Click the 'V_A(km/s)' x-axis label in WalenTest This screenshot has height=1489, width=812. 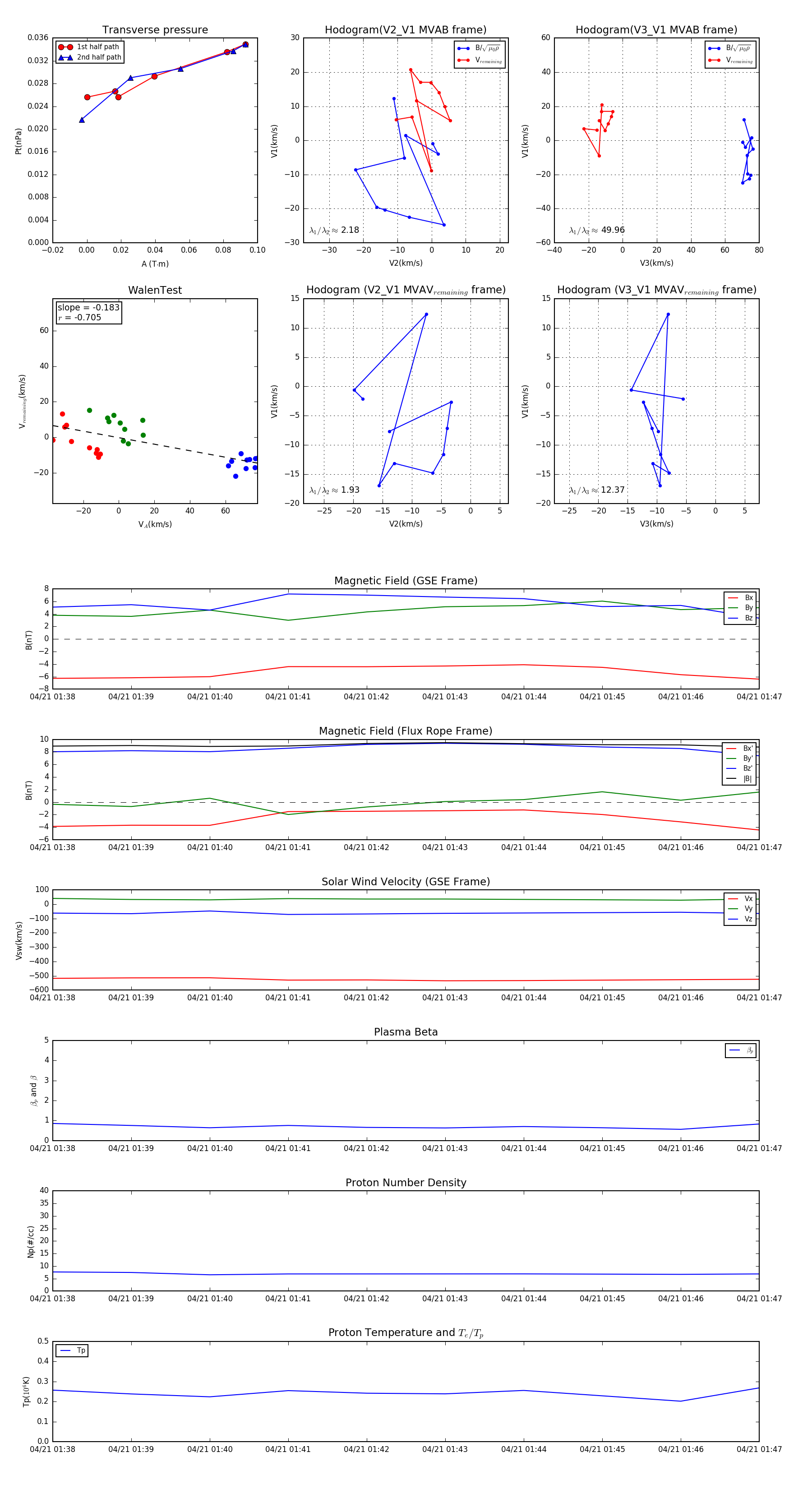pyautogui.click(x=155, y=524)
